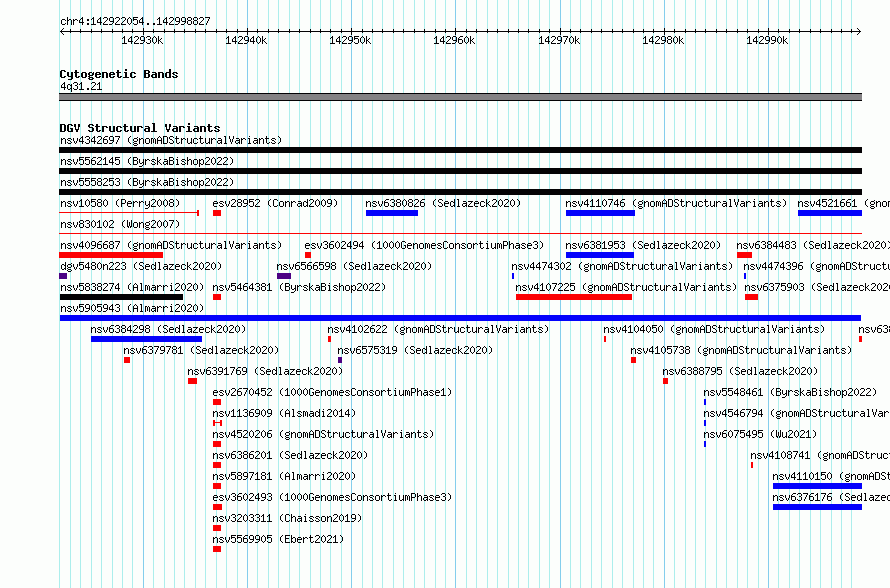Select the black bar under nsv5838274
The height and width of the screenshot is (588, 890).
(x=121, y=297)
